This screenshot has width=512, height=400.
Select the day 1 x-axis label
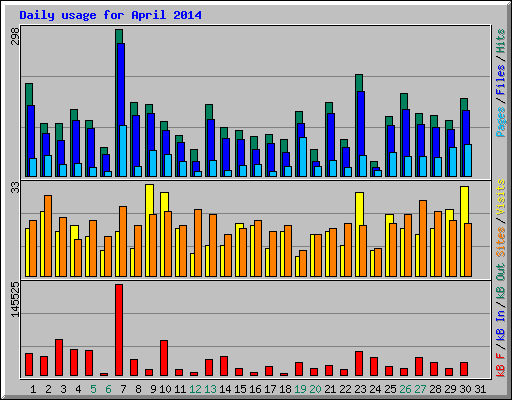[x=33, y=389]
